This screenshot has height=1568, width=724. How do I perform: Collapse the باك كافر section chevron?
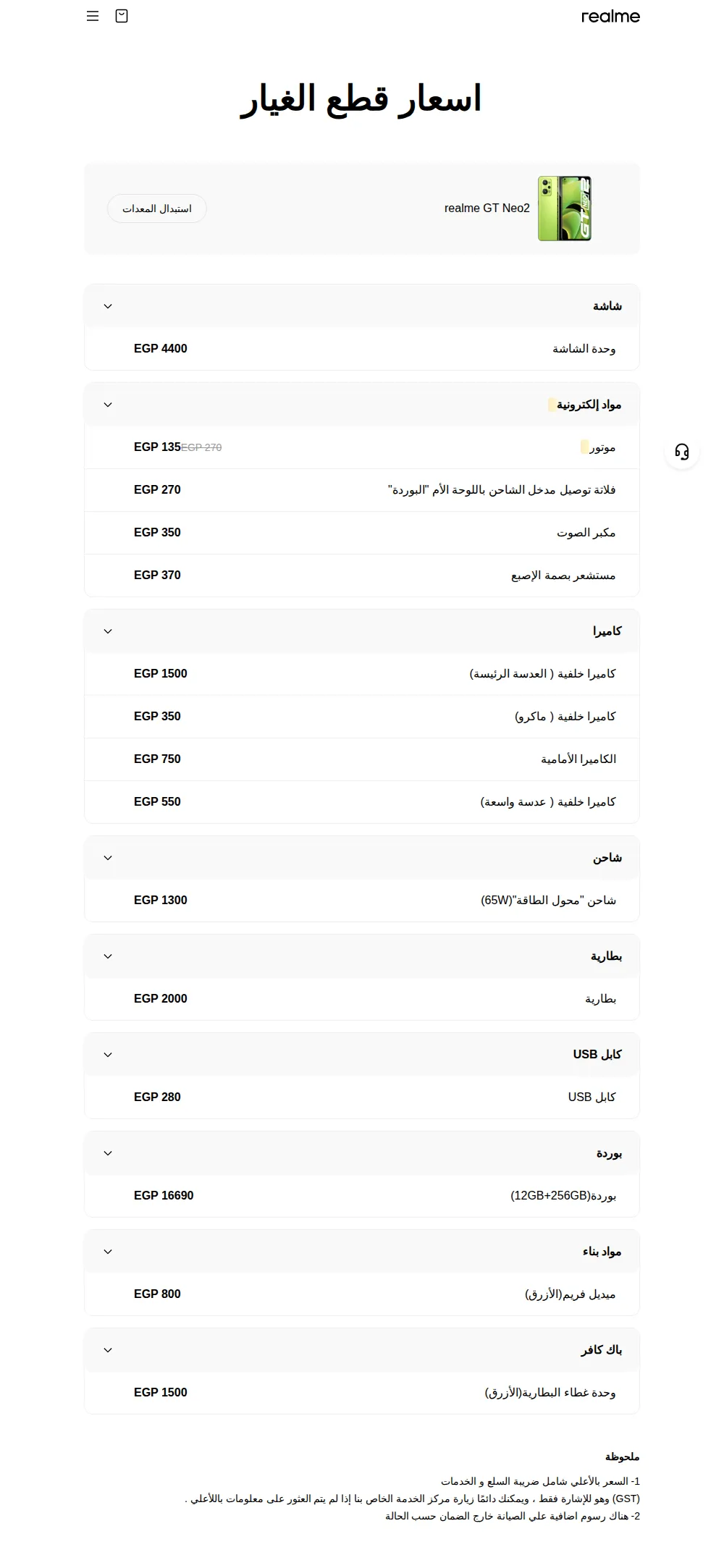108,1350
